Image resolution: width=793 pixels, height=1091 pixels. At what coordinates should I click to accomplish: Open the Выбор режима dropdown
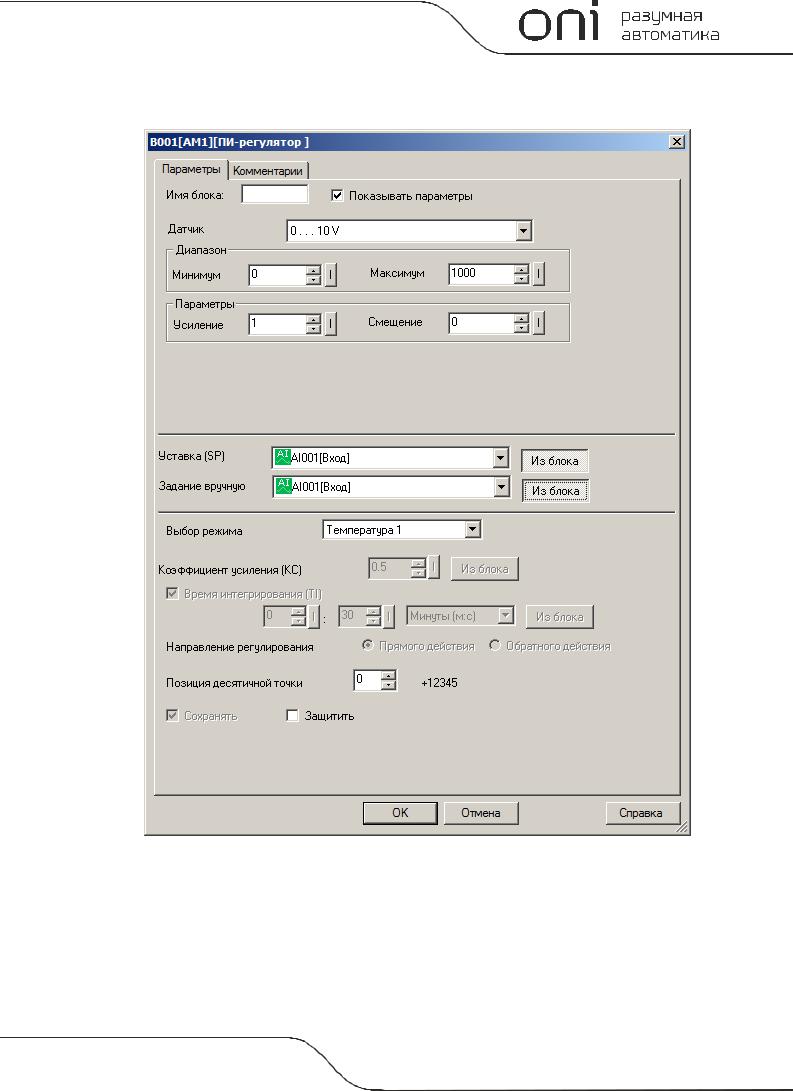pos(473,529)
